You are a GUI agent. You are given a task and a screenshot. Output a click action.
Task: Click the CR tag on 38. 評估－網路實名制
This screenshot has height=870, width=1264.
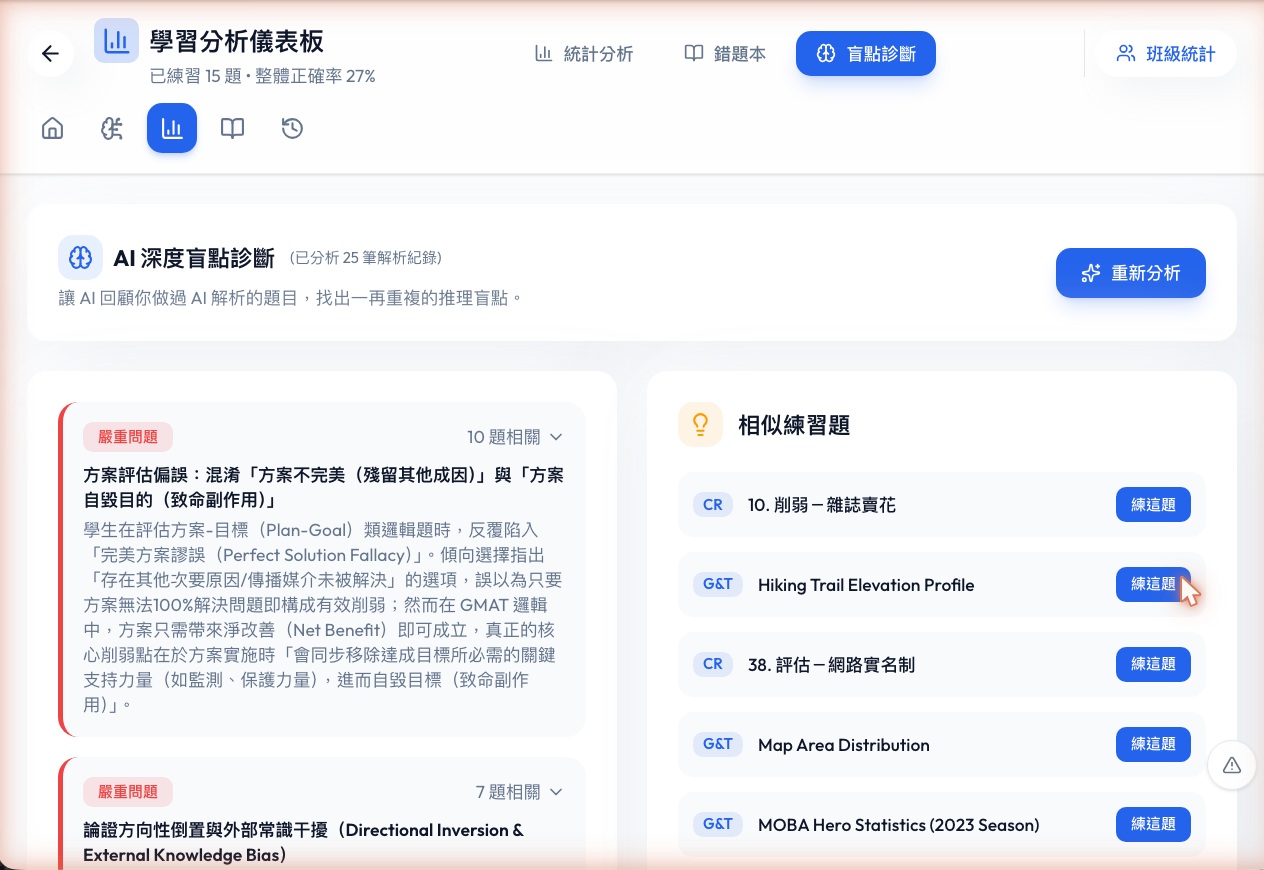(x=713, y=664)
